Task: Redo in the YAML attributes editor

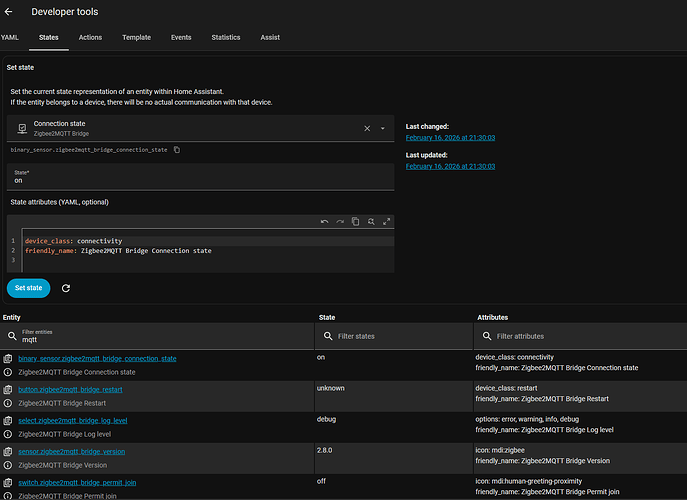Action: point(340,222)
